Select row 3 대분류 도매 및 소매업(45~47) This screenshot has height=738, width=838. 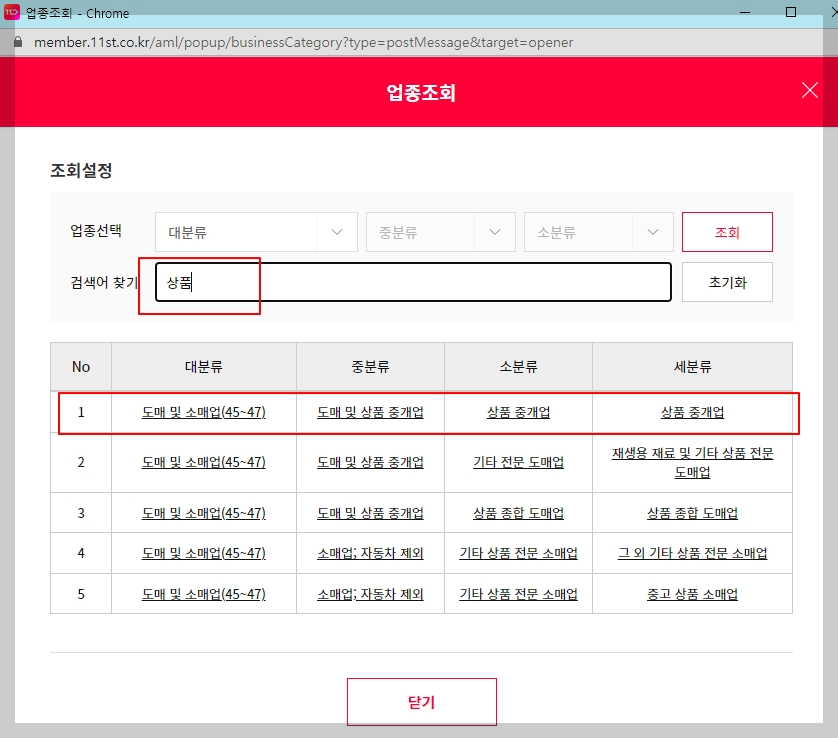click(x=204, y=513)
